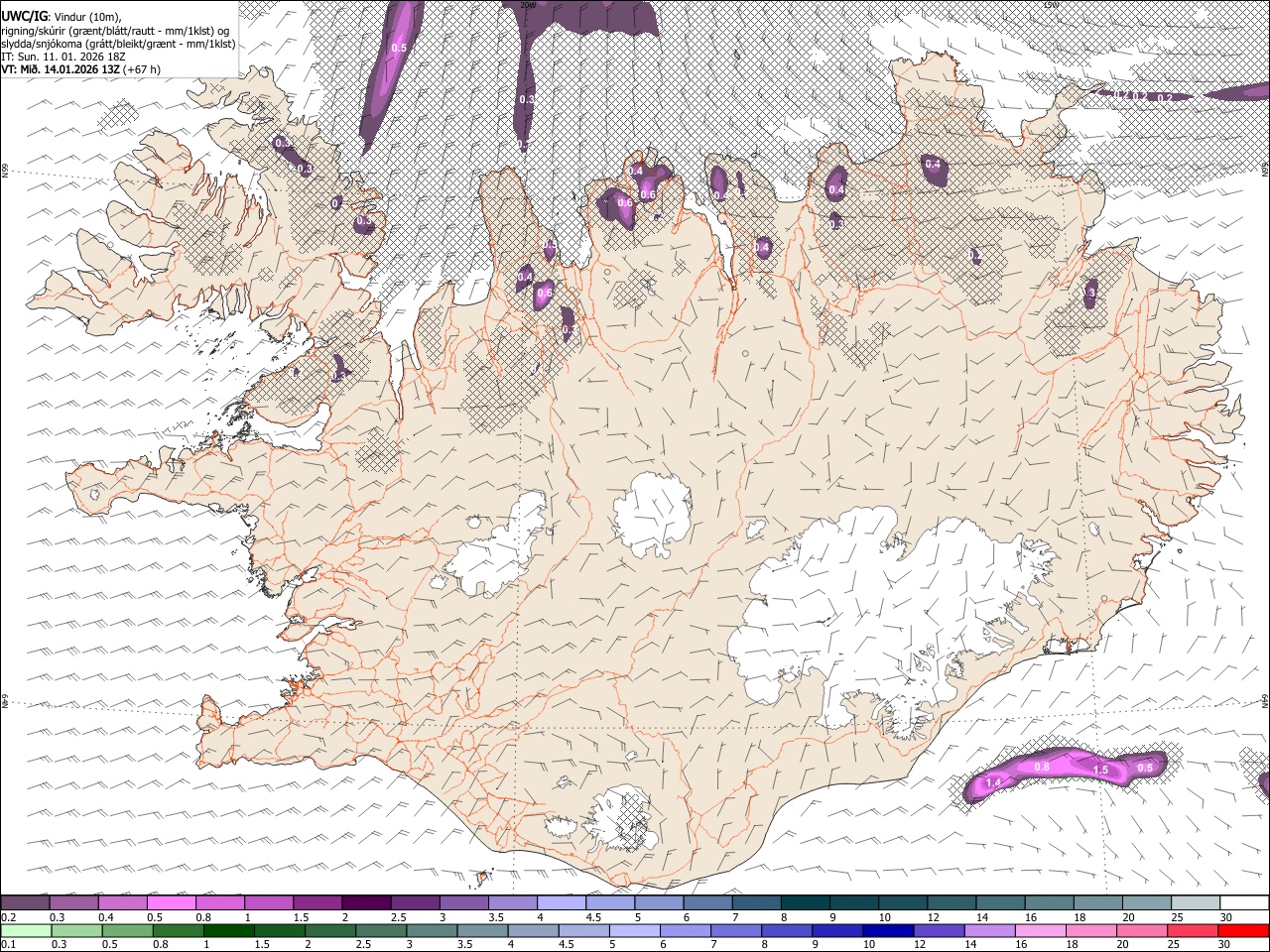
Task: Click the red 30 swatch in the lower legend row
Action: tap(1243, 930)
